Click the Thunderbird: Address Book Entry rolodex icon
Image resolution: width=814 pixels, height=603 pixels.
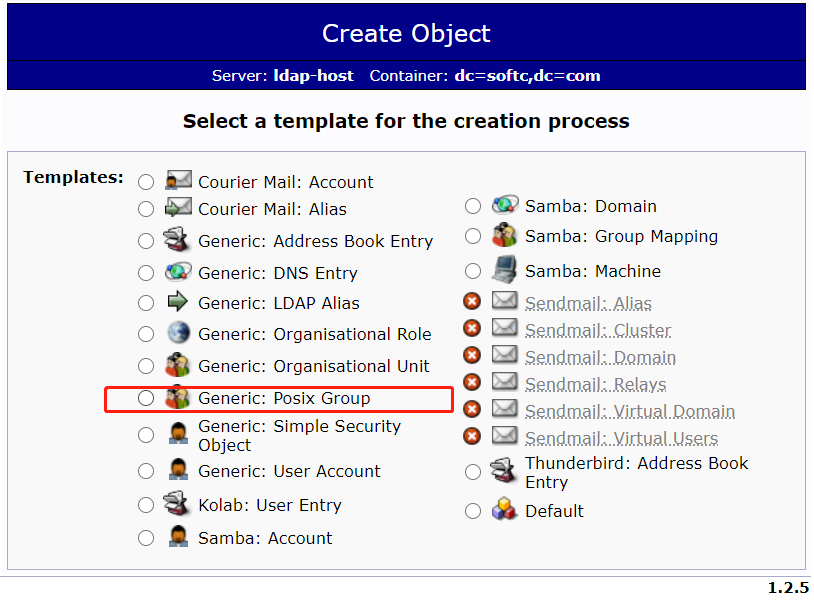[504, 470]
